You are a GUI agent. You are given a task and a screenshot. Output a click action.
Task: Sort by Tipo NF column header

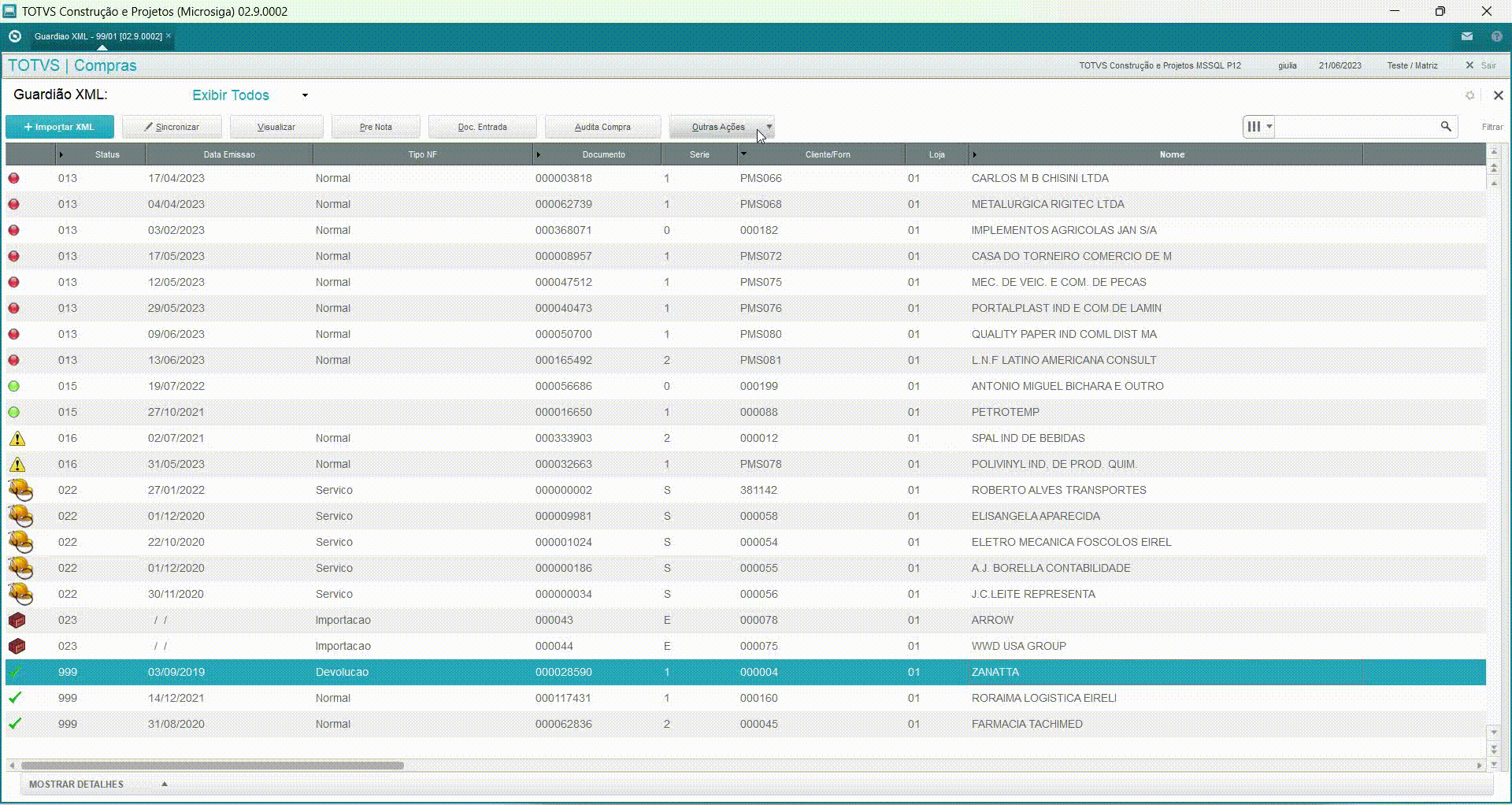422,154
